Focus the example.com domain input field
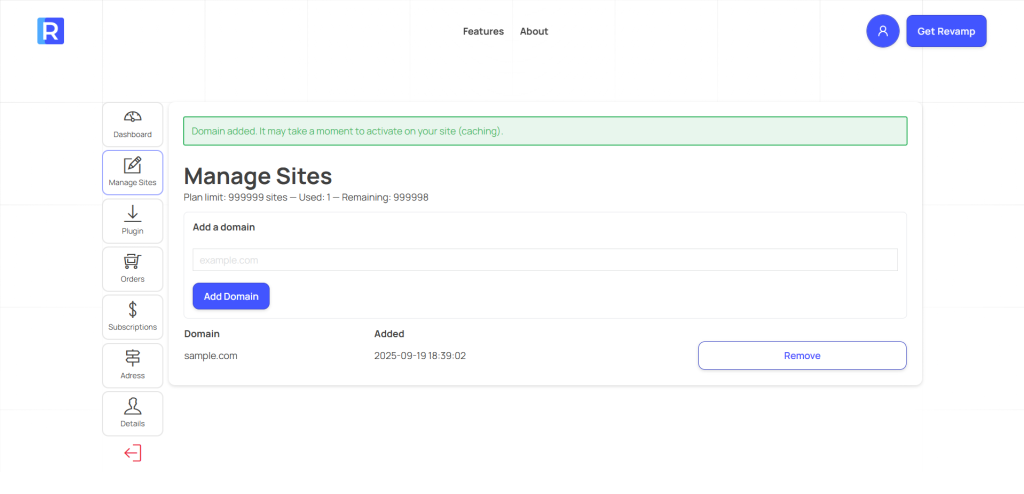 [545, 260]
